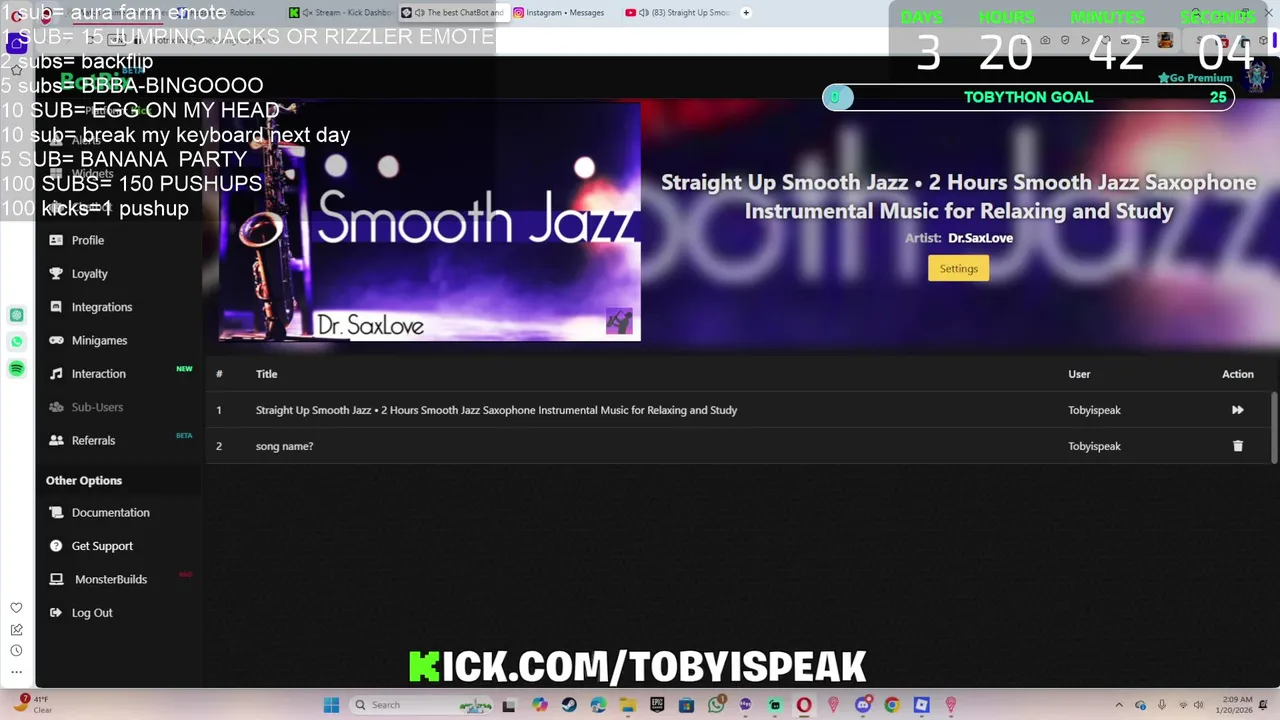The width and height of the screenshot is (1280, 720).
Task: Switch to the Stream - Kick Dashboard tab
Action: click(340, 13)
